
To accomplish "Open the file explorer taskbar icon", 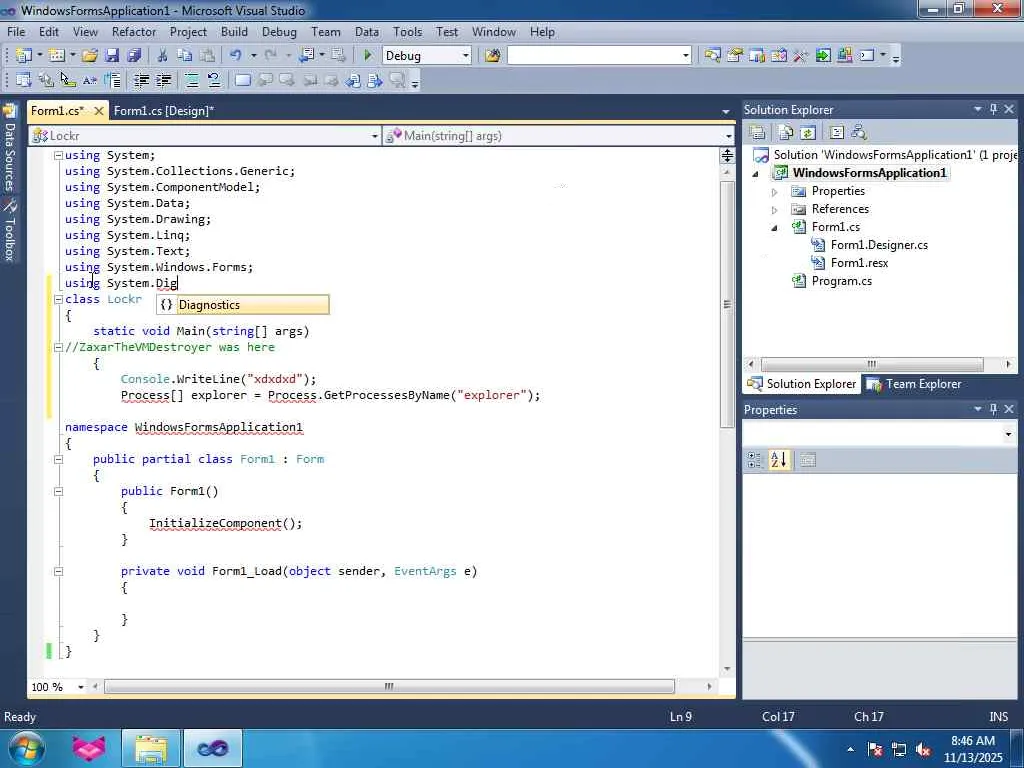I will click(151, 748).
